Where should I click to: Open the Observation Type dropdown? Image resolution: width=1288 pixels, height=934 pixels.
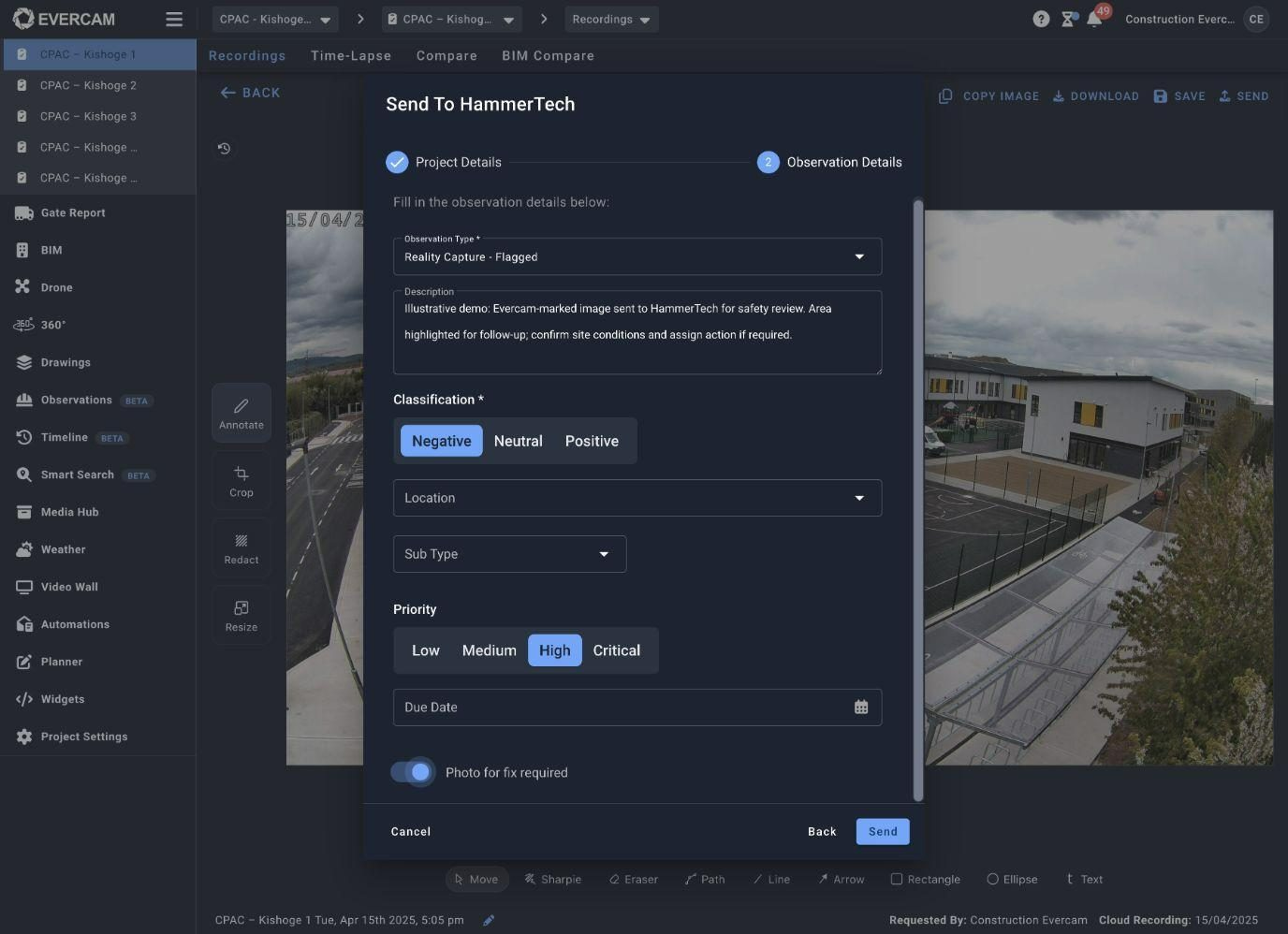point(637,256)
